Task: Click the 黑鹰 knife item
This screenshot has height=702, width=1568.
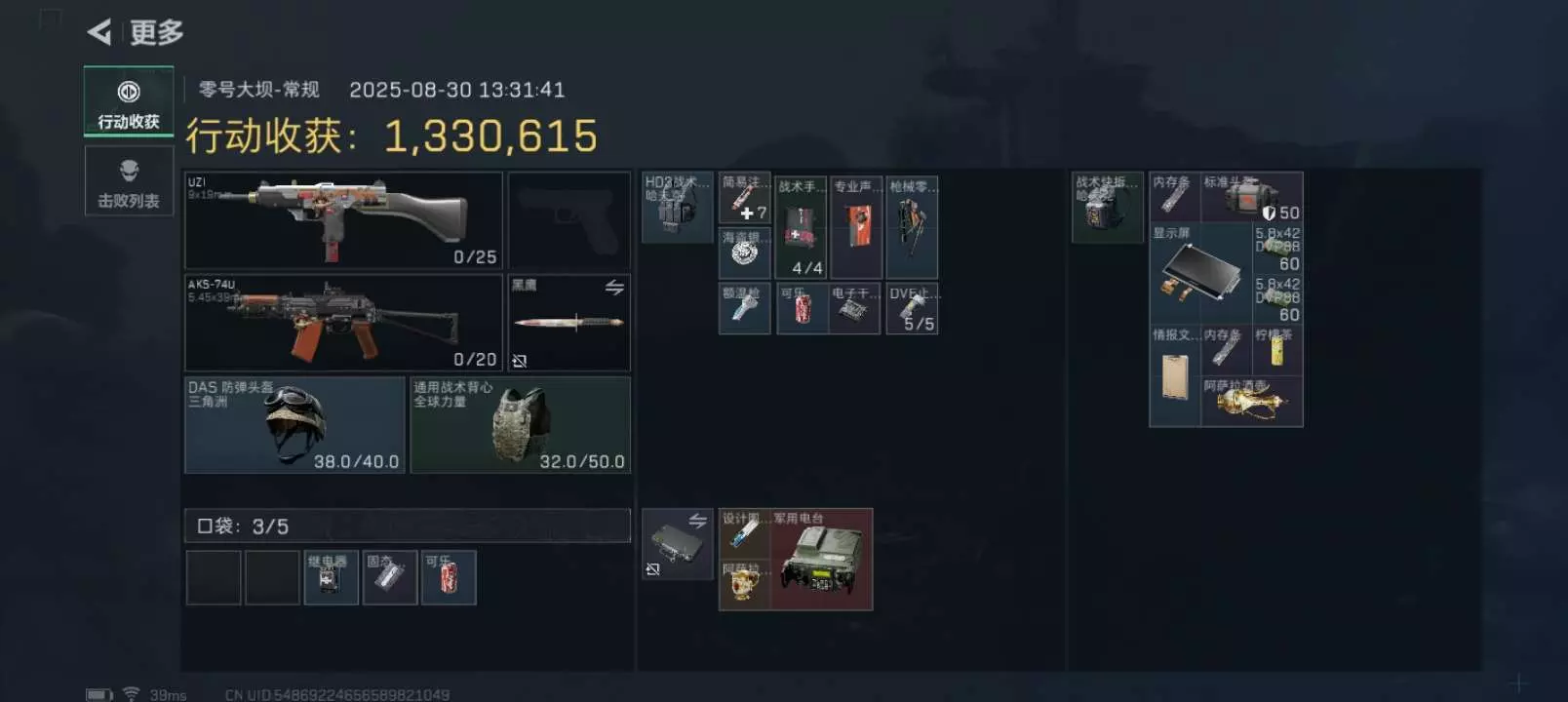Action: 568,323
